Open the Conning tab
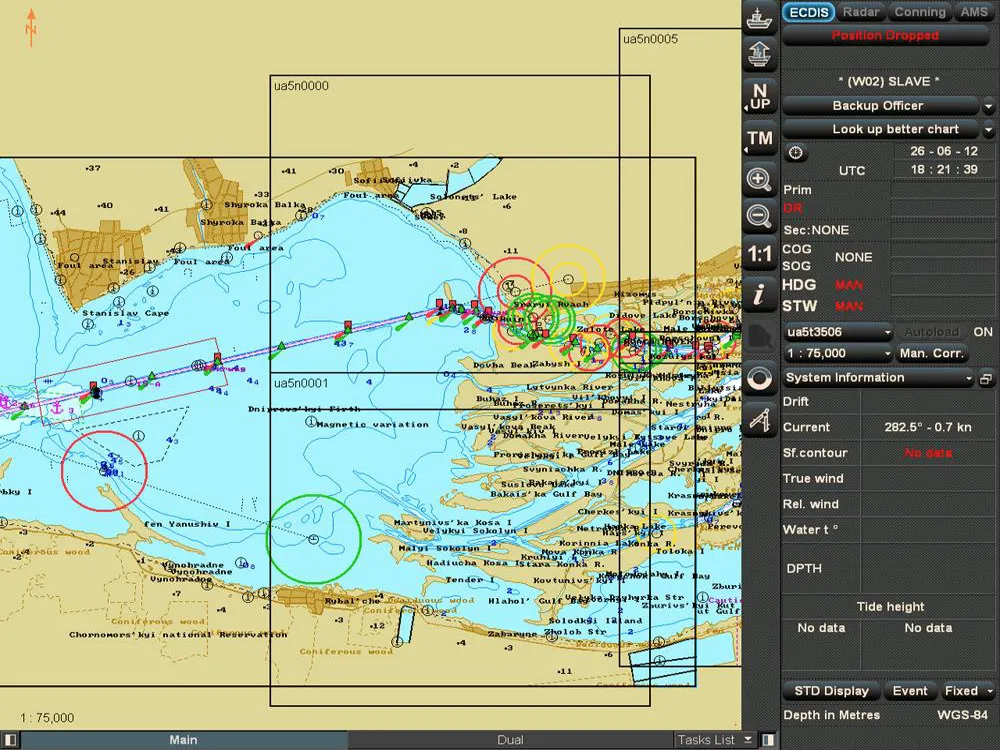Image resolution: width=1000 pixels, height=750 pixels. pyautogui.click(x=919, y=12)
